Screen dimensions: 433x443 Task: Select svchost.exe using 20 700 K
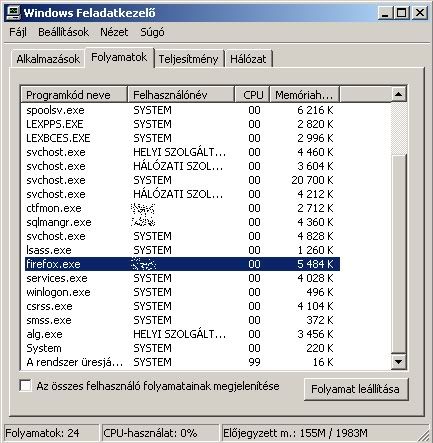click(182, 180)
